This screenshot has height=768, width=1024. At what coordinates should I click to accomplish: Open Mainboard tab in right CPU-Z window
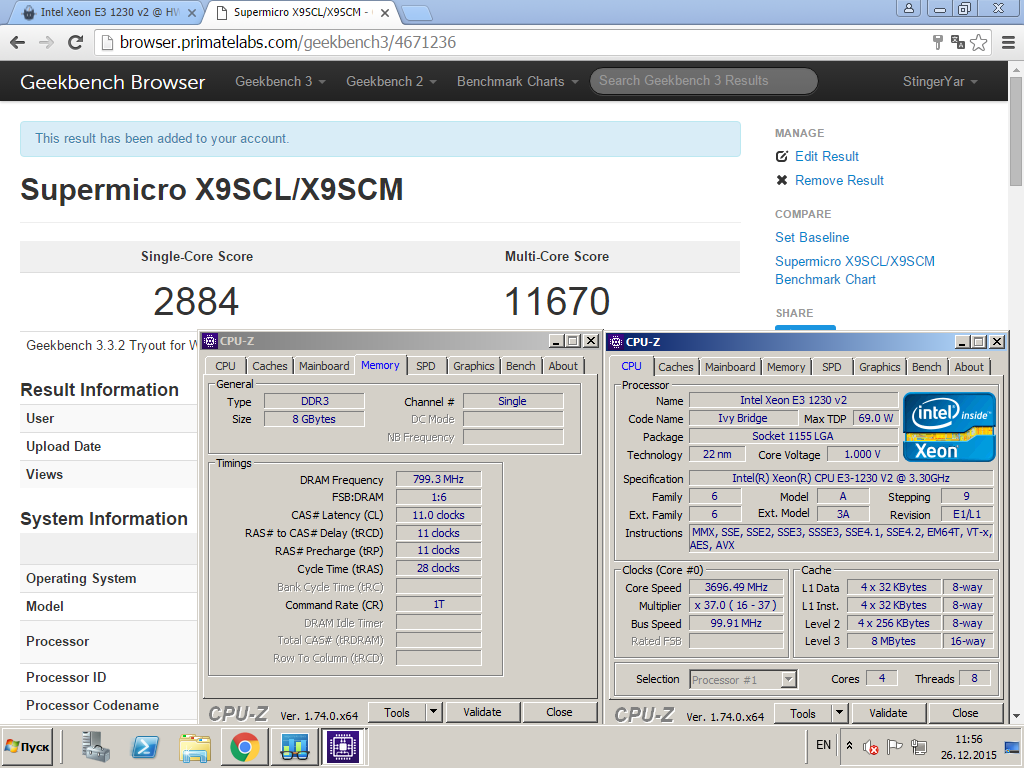coord(730,367)
